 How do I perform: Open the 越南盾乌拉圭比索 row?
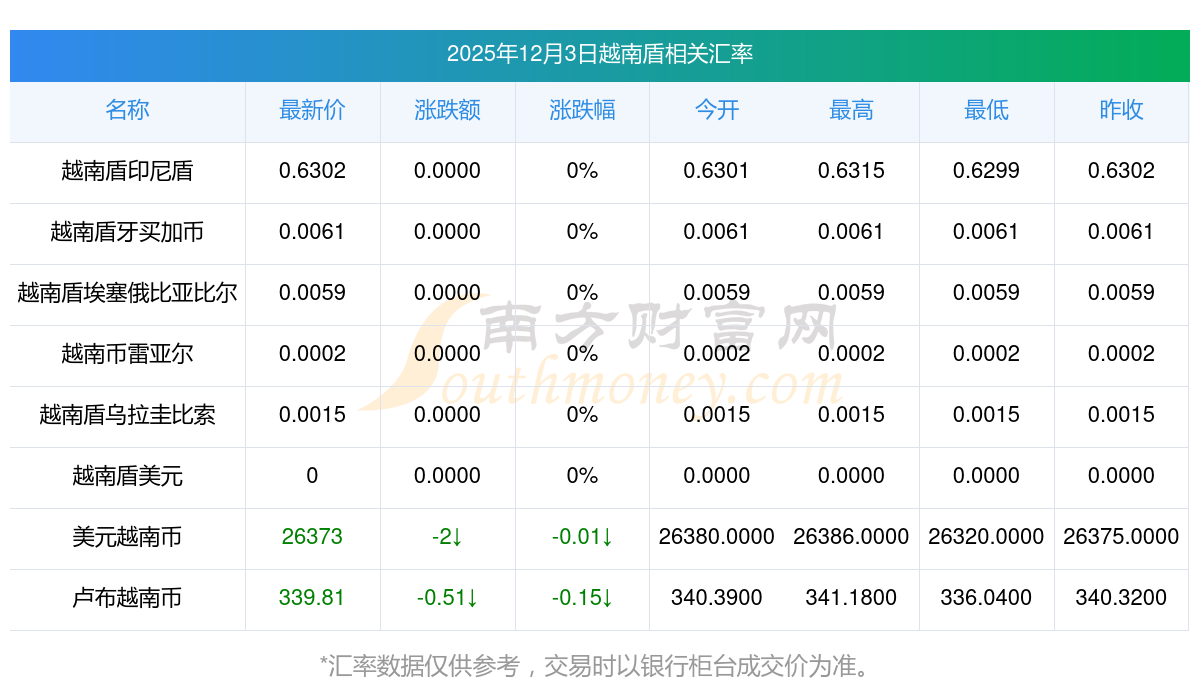coord(127,415)
